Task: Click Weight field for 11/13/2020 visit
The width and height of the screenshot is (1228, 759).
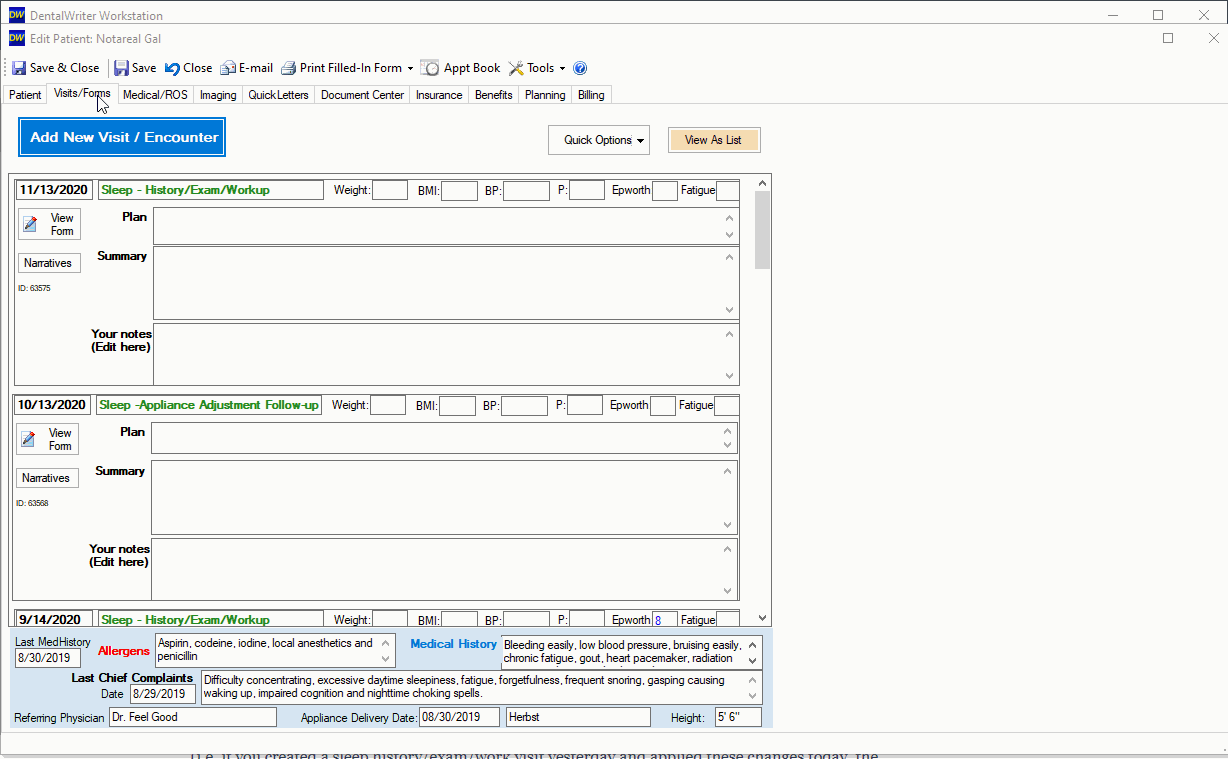Action: [390, 190]
